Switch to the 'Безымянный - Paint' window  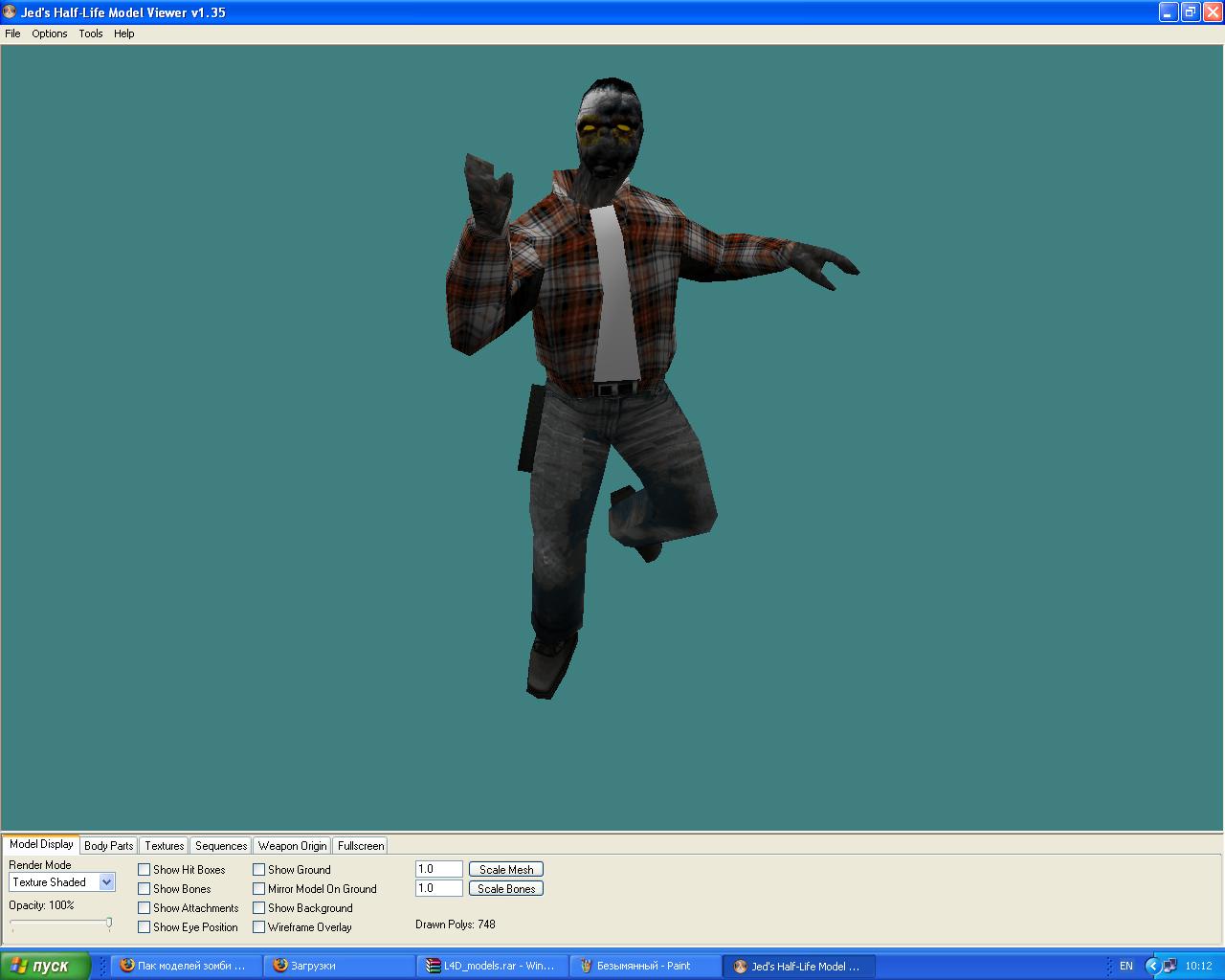click(646, 967)
